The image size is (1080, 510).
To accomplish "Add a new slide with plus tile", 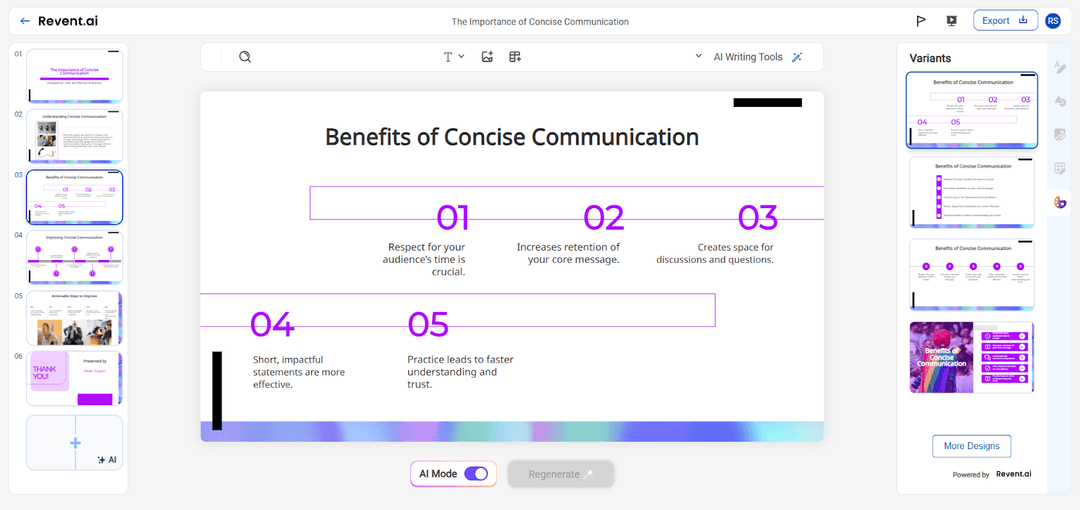I will (75, 443).
